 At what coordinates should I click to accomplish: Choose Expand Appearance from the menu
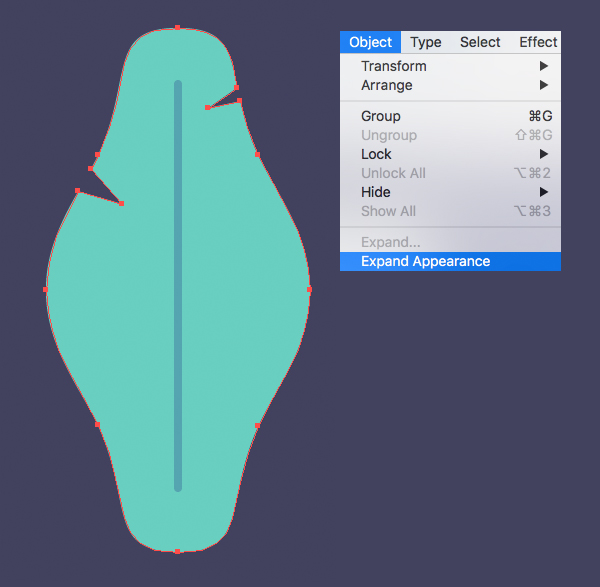coord(426,261)
